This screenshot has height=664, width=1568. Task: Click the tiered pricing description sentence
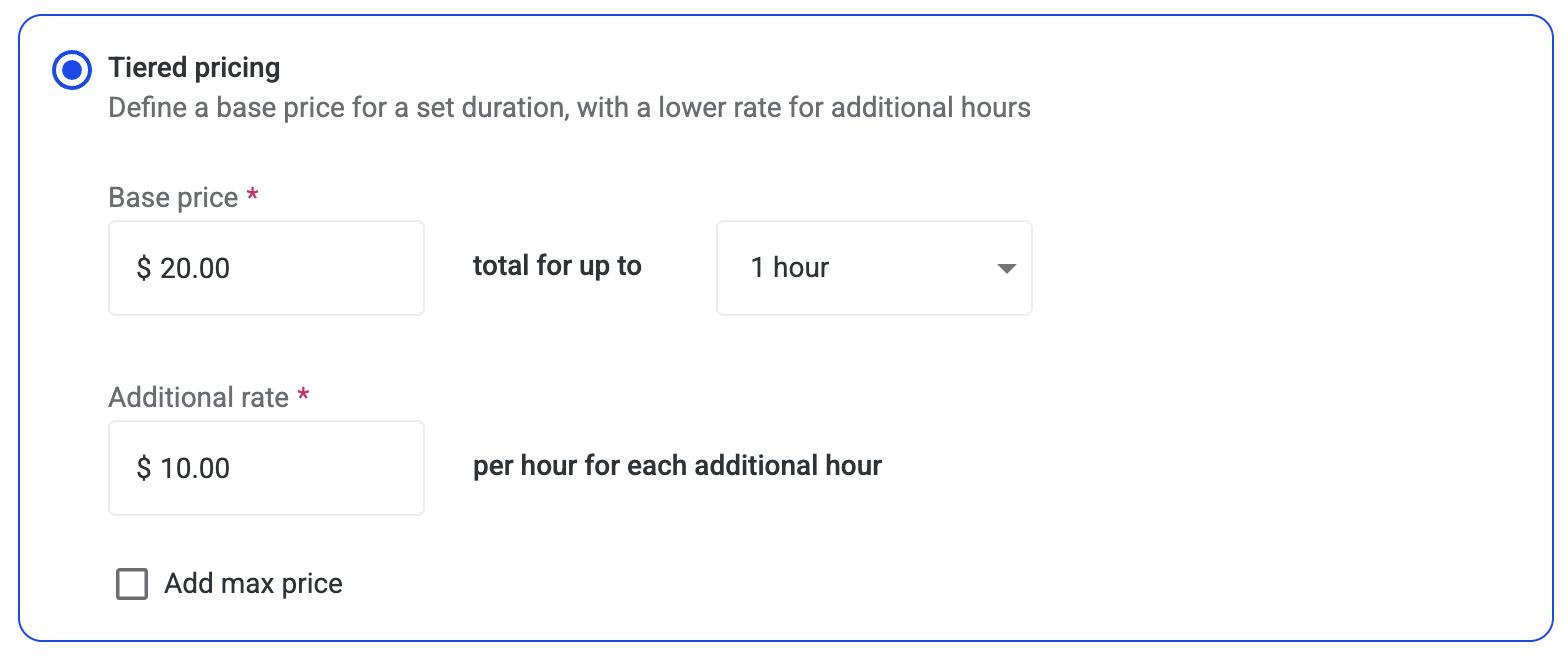tap(569, 107)
